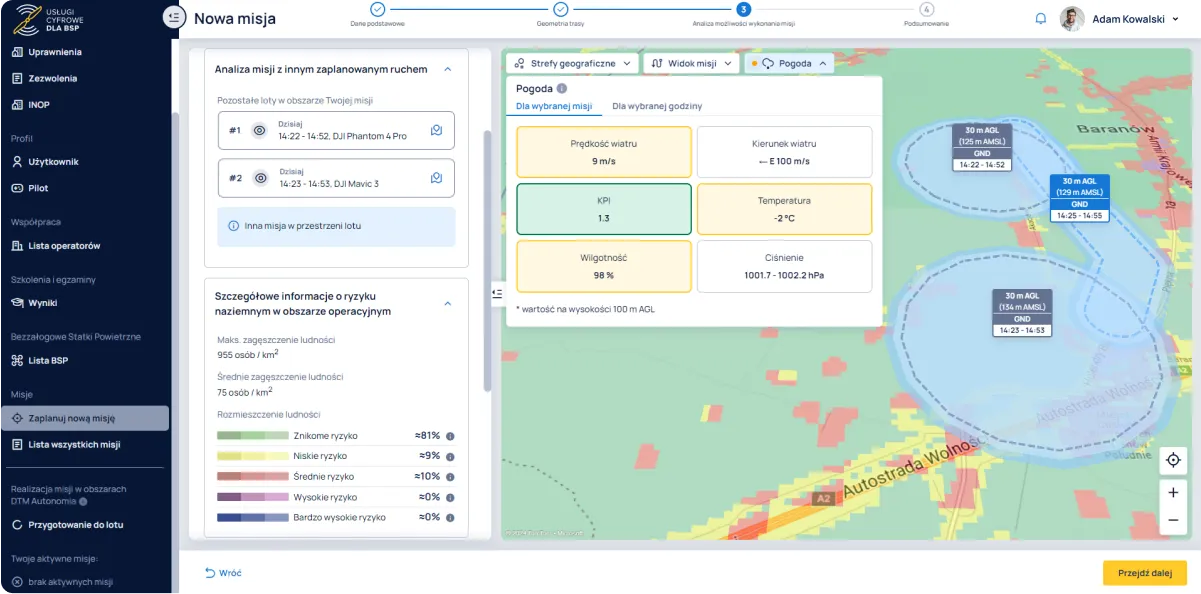Toggle visibility eye for mission #1
The width and height of the screenshot is (1201, 594).
[259, 130]
